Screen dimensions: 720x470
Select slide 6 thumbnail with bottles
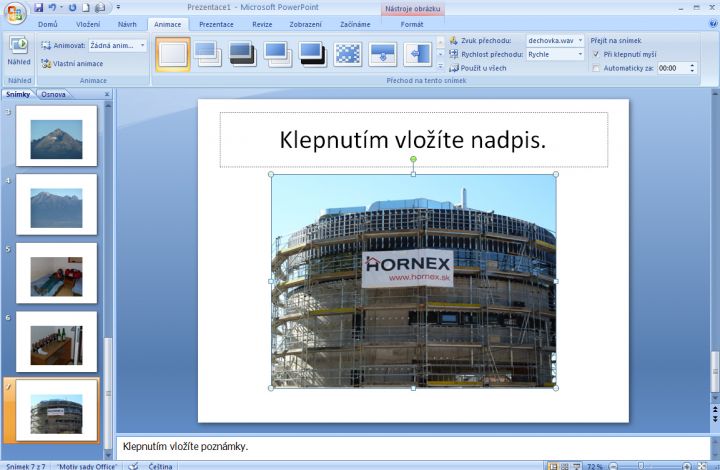tap(56, 341)
